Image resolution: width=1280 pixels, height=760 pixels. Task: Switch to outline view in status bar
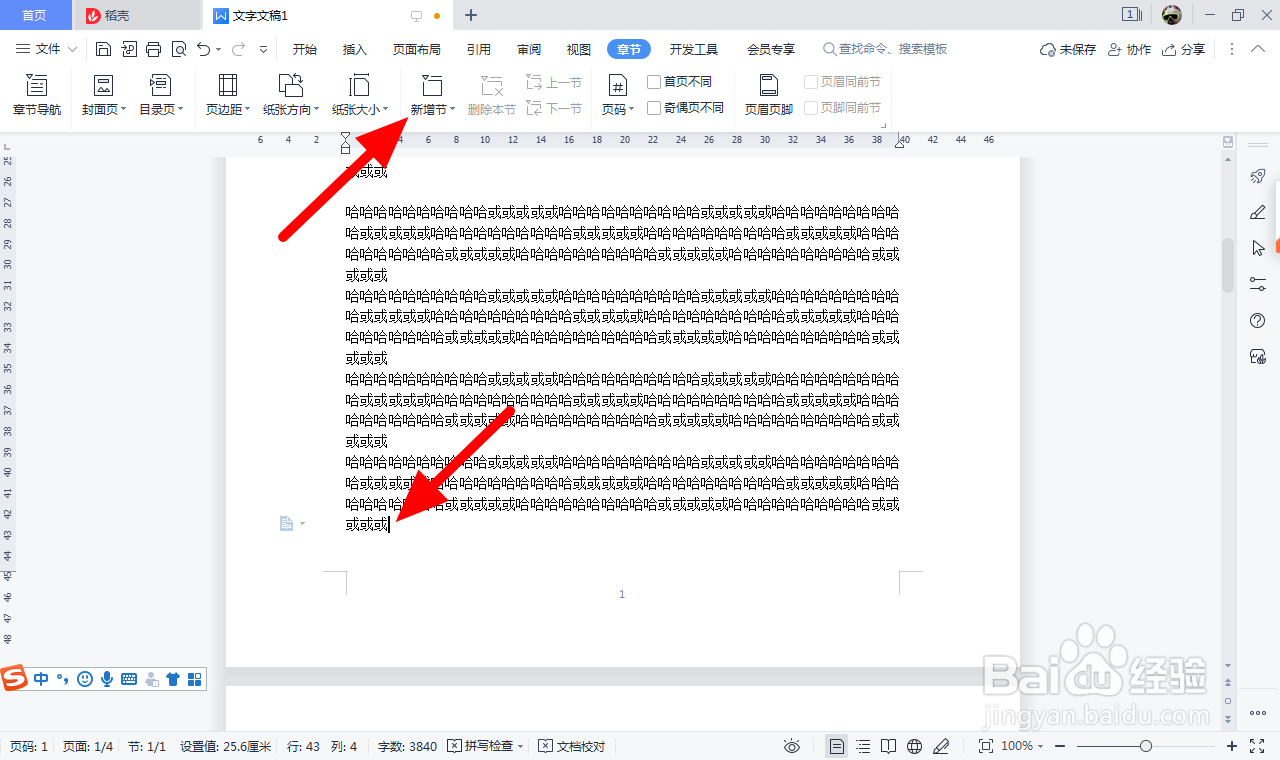pos(863,746)
